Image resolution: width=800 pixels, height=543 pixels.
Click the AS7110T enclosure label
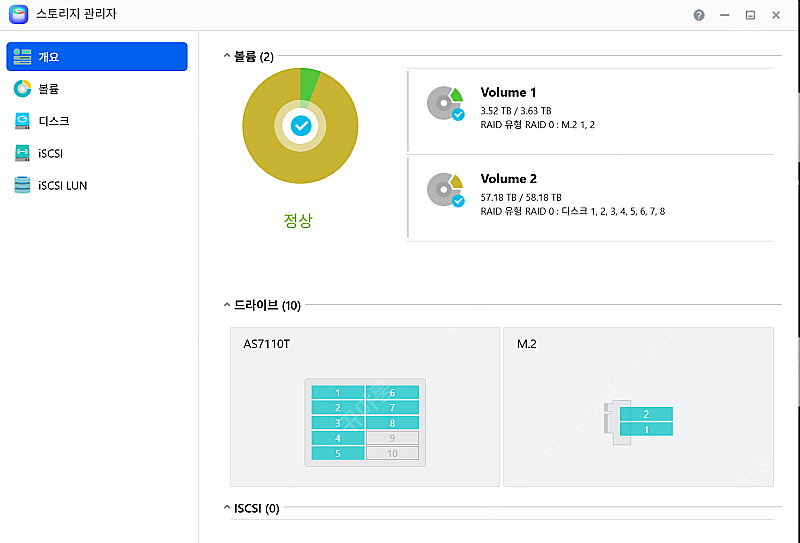pyautogui.click(x=266, y=344)
